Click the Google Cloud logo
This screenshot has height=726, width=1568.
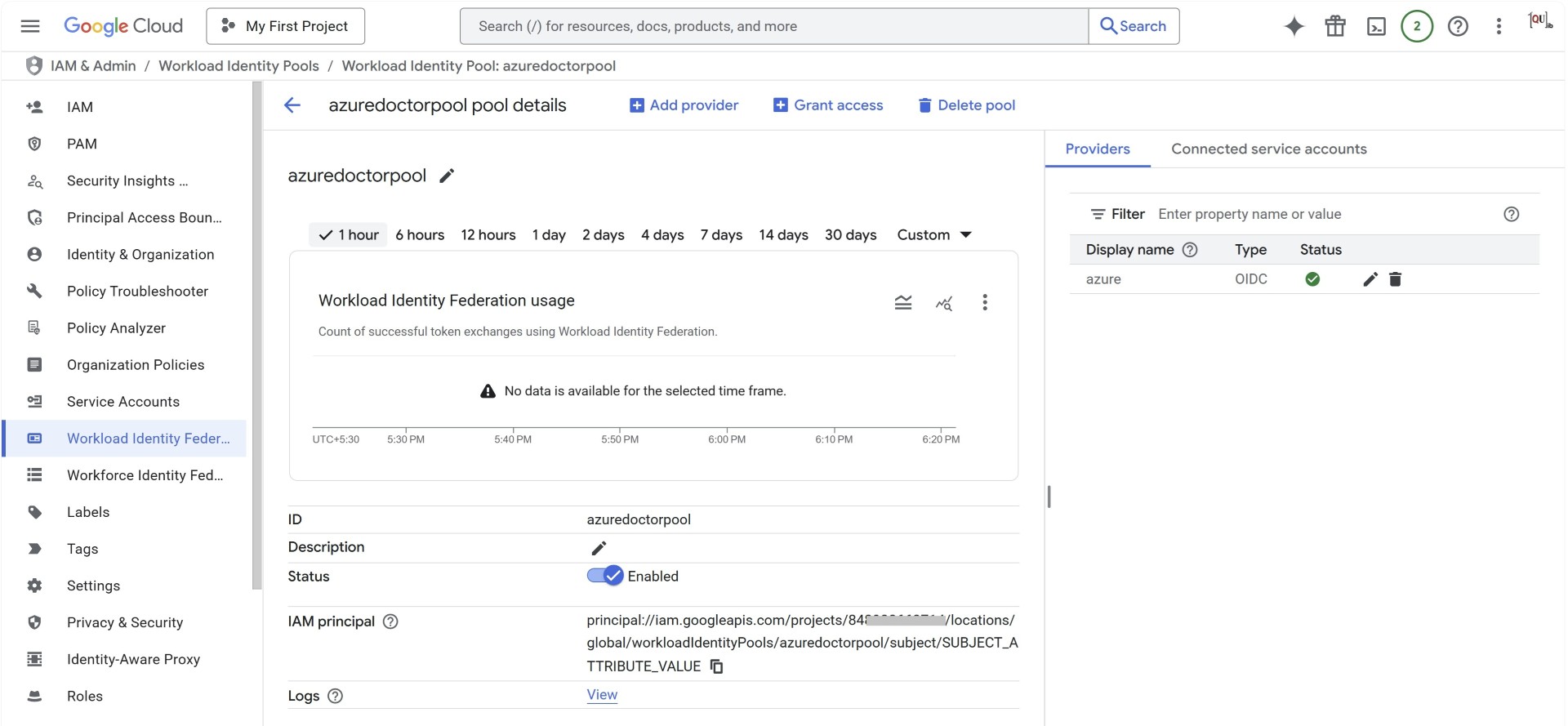(123, 26)
